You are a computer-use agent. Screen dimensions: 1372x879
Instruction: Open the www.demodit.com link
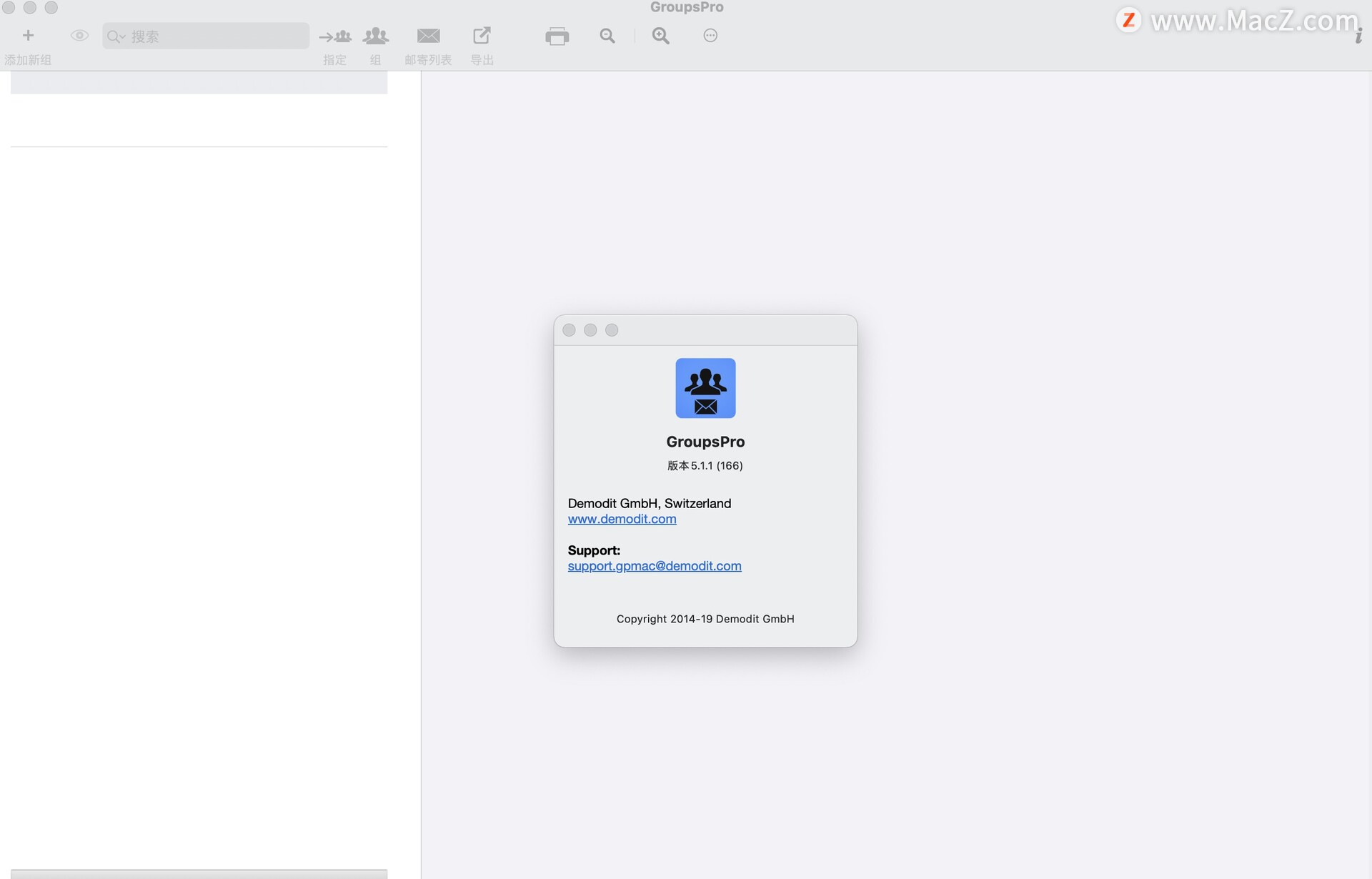[x=622, y=519]
